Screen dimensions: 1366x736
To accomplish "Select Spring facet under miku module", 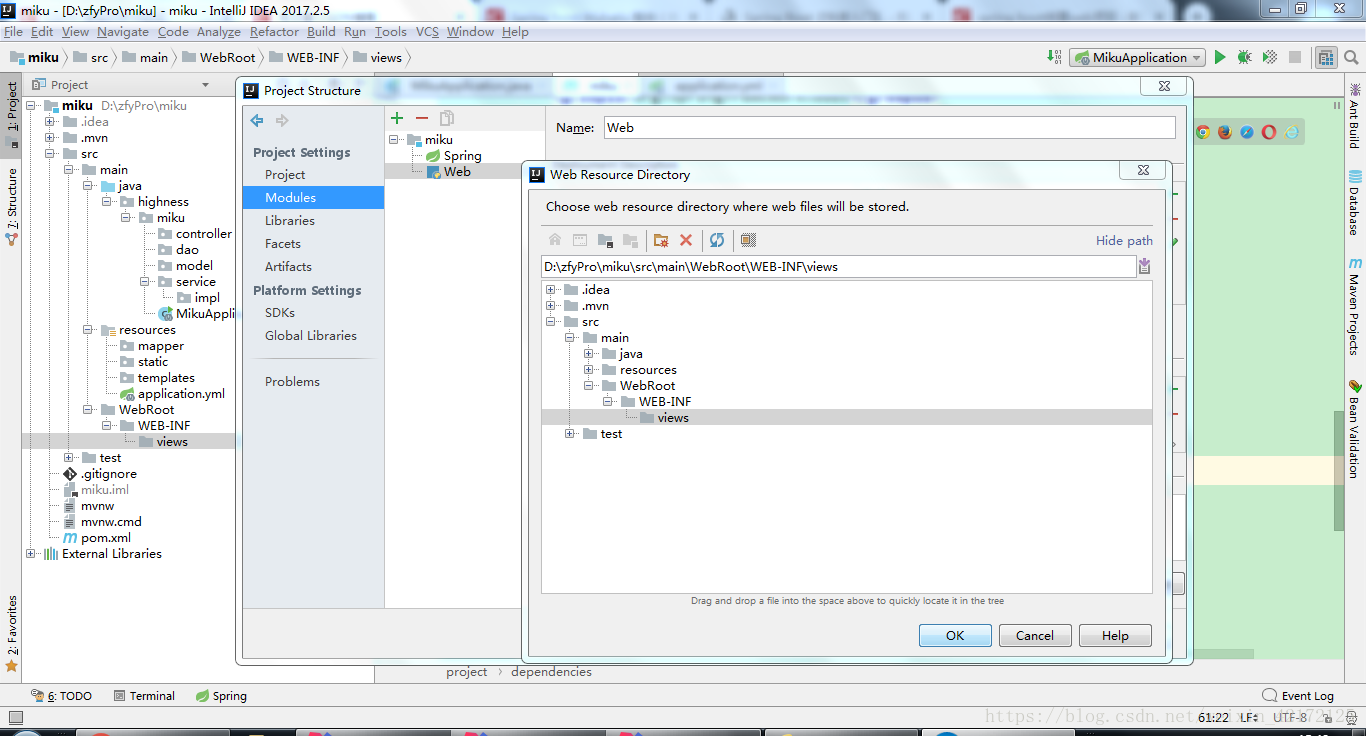I will [x=463, y=156].
